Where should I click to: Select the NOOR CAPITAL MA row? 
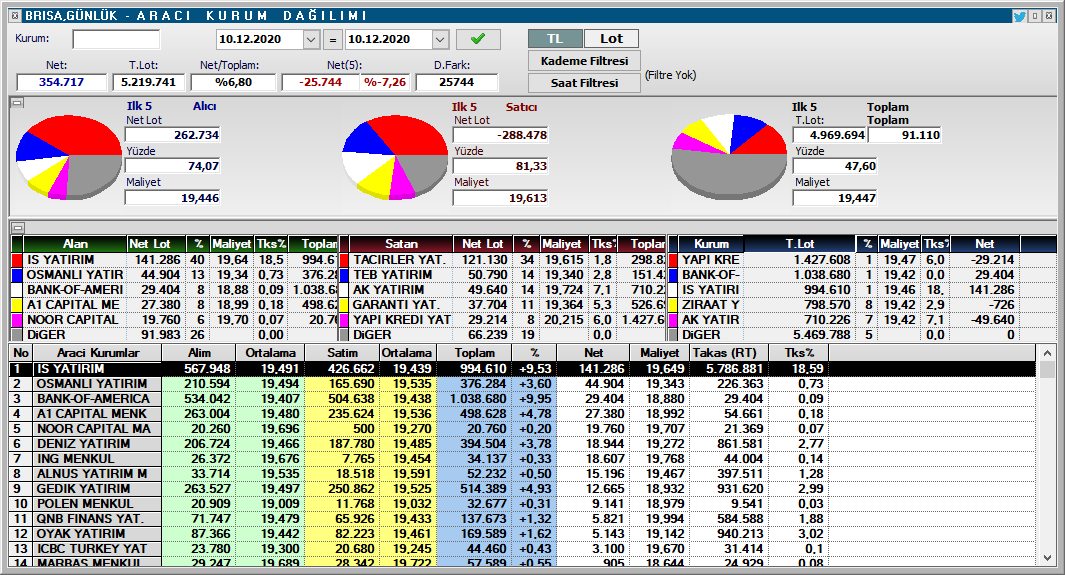pos(523,428)
